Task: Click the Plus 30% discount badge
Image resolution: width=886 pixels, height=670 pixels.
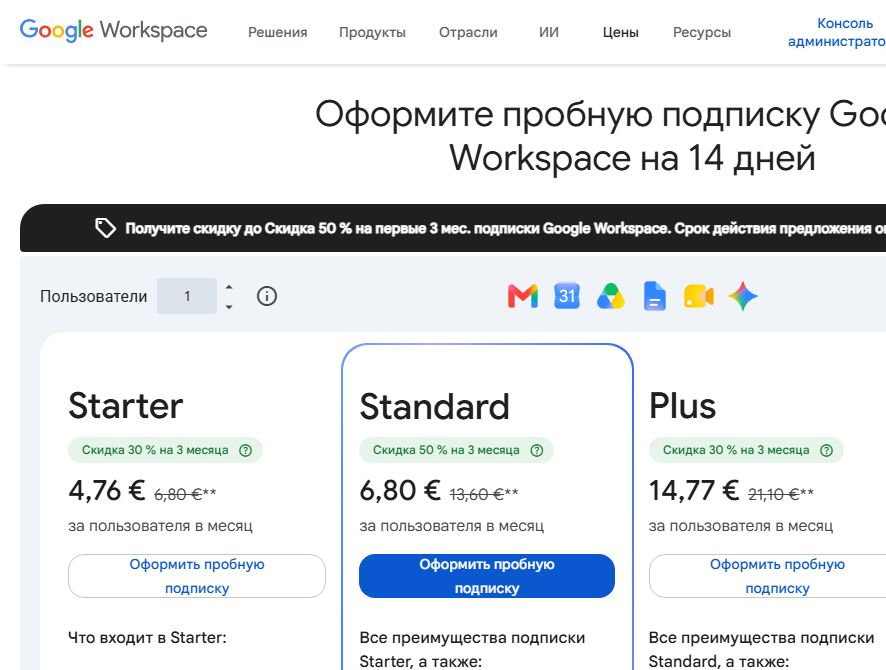Action: [x=746, y=450]
